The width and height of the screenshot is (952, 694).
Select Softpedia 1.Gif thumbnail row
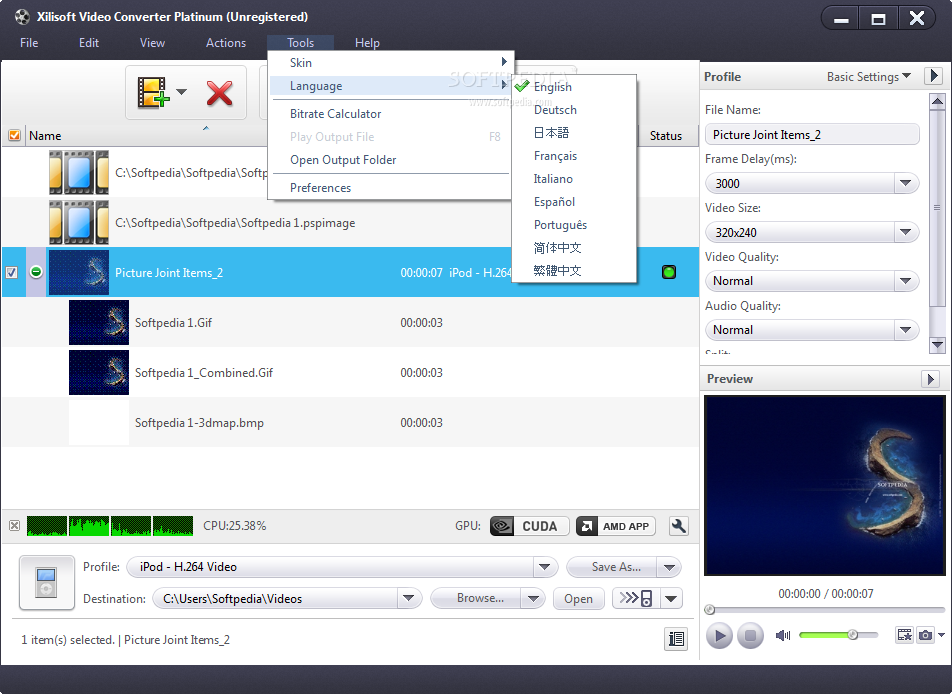click(350, 322)
